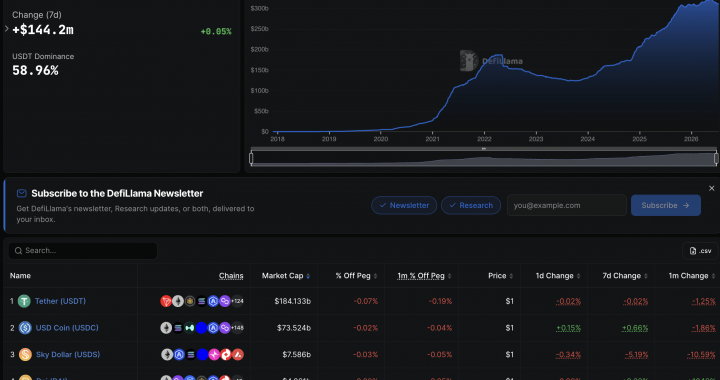Screen dimensions: 720x380
Task: Click the solid blue Base icon in USD Coin row
Action: coord(202,328)
